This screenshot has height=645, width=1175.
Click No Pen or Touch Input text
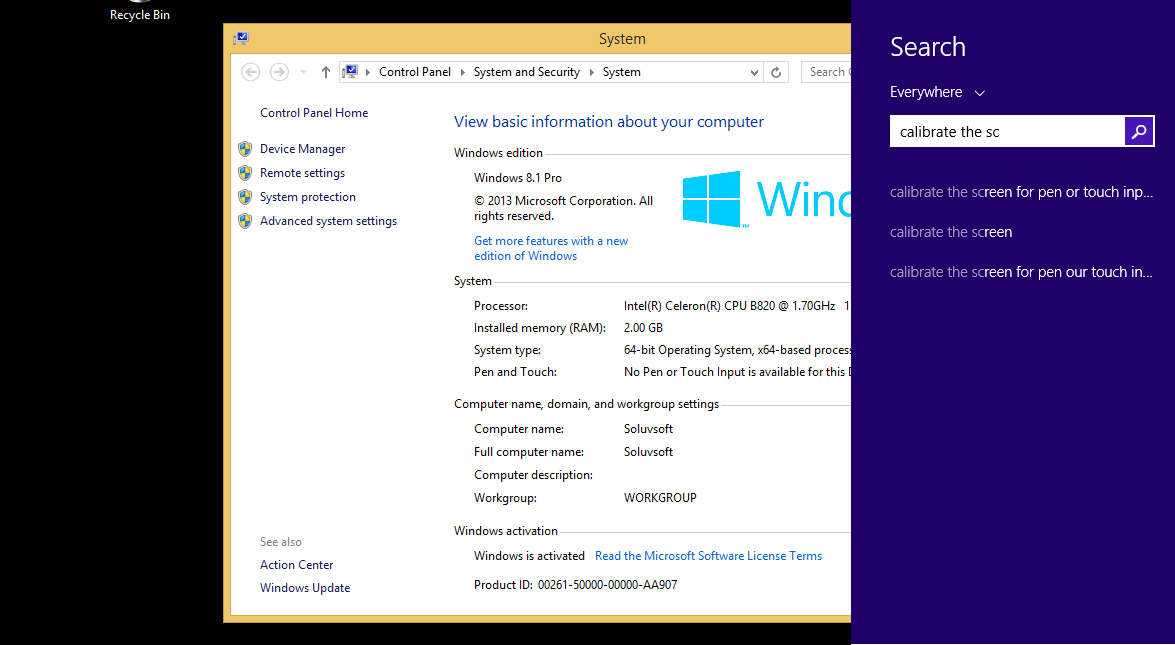pos(737,372)
